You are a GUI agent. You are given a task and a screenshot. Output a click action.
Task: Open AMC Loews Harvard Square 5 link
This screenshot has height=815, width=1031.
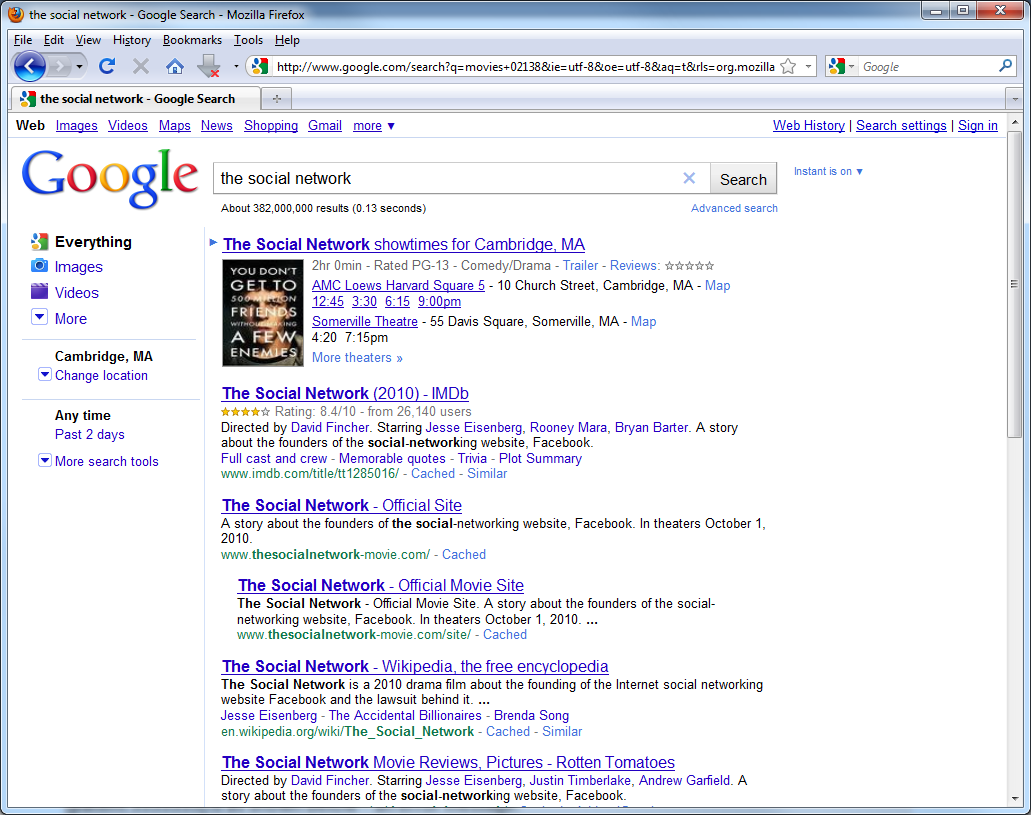pyautogui.click(x=398, y=285)
